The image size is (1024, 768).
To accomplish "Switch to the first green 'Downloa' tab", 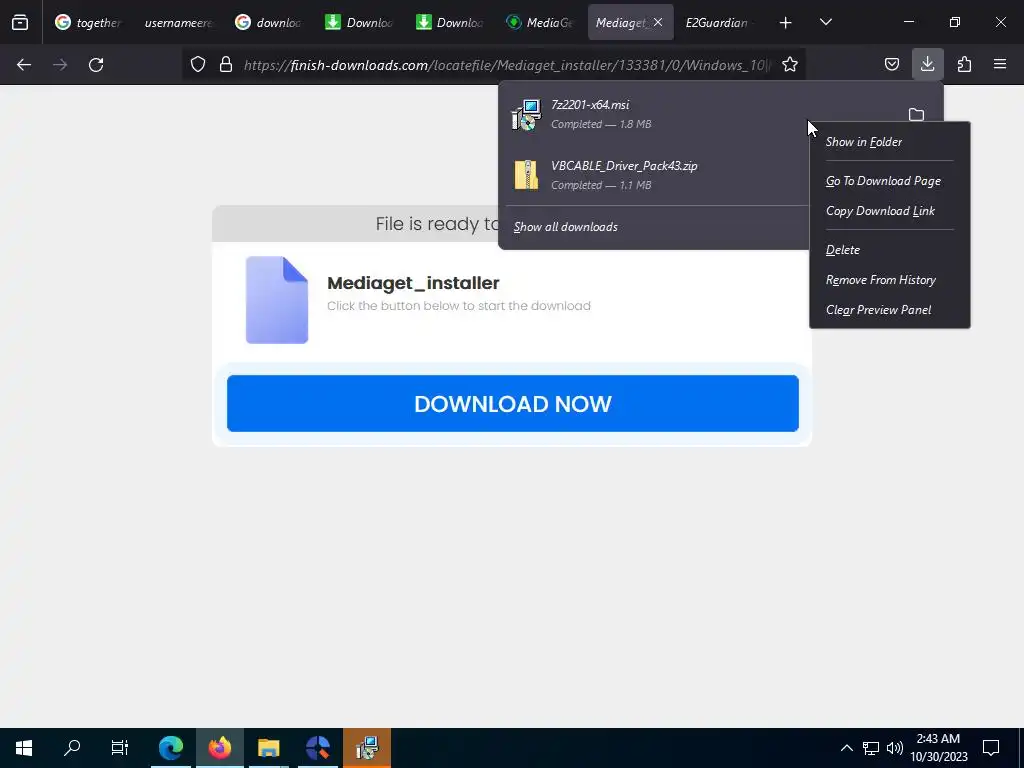I will click(x=359, y=23).
